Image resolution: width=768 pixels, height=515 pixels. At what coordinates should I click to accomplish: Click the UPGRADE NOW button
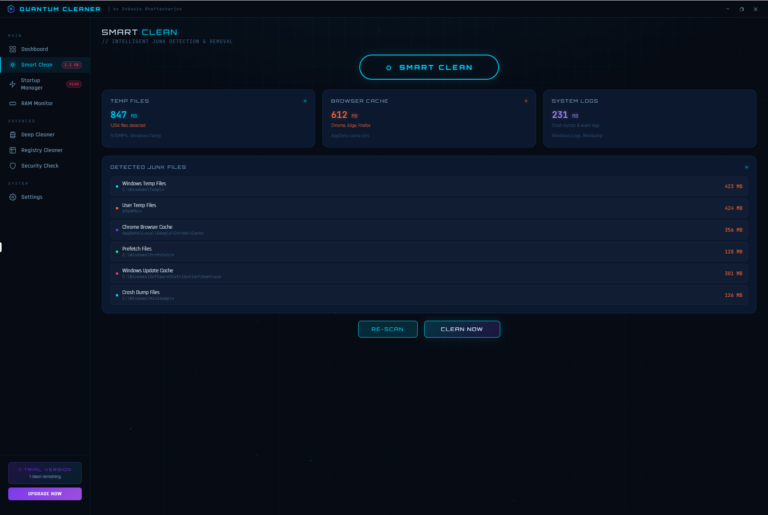(45, 493)
